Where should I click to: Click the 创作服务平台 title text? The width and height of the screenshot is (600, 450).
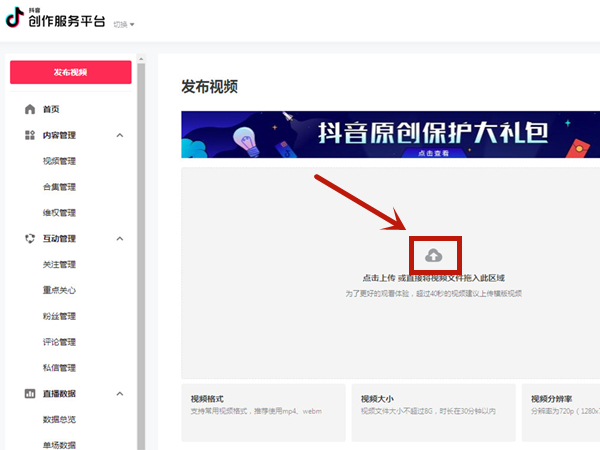coord(67,21)
